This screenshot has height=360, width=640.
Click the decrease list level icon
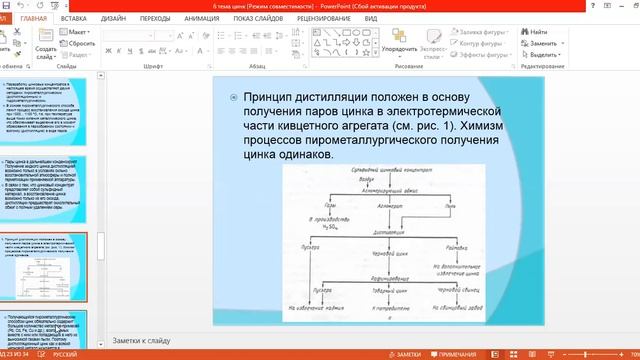point(256,36)
